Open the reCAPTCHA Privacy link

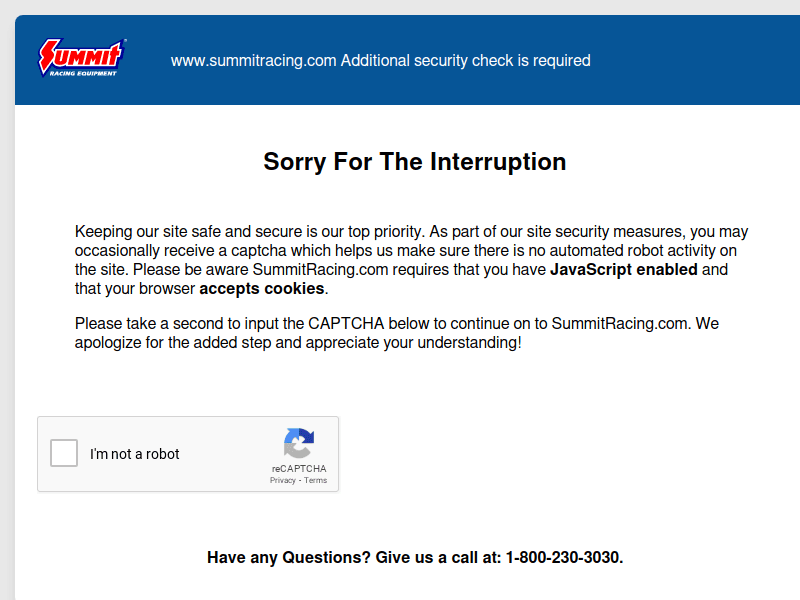tap(282, 480)
